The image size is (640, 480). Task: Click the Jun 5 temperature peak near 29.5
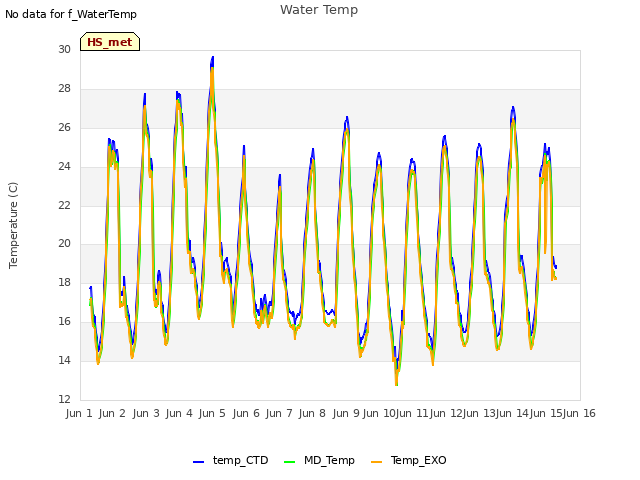212,59
